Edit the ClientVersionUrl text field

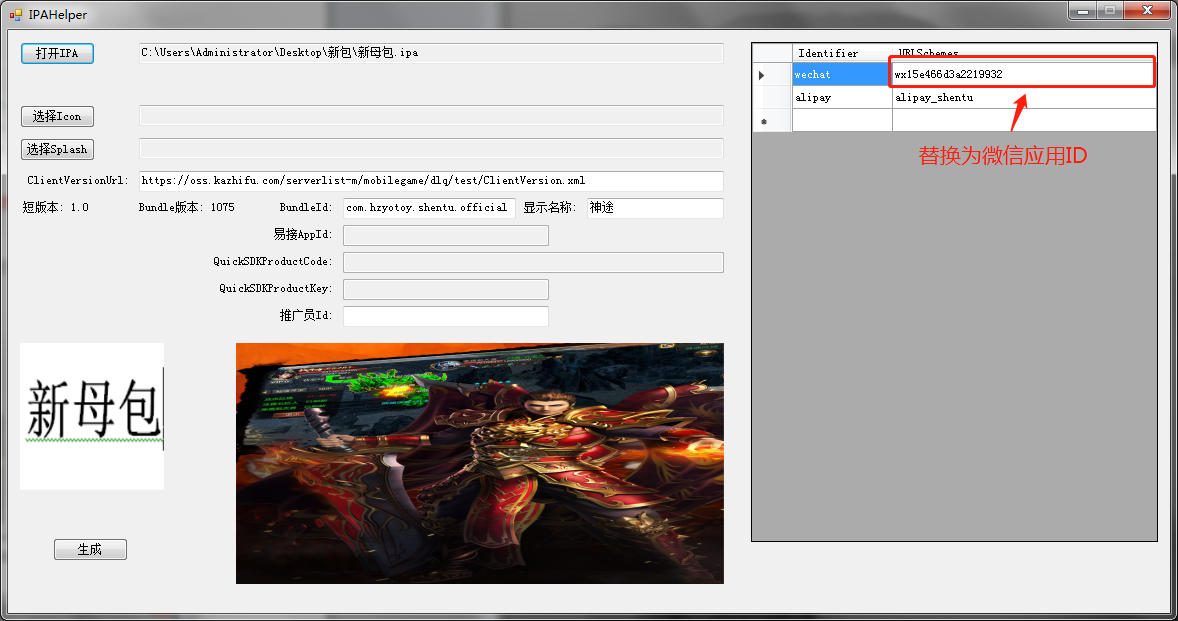pyautogui.click(x=431, y=181)
